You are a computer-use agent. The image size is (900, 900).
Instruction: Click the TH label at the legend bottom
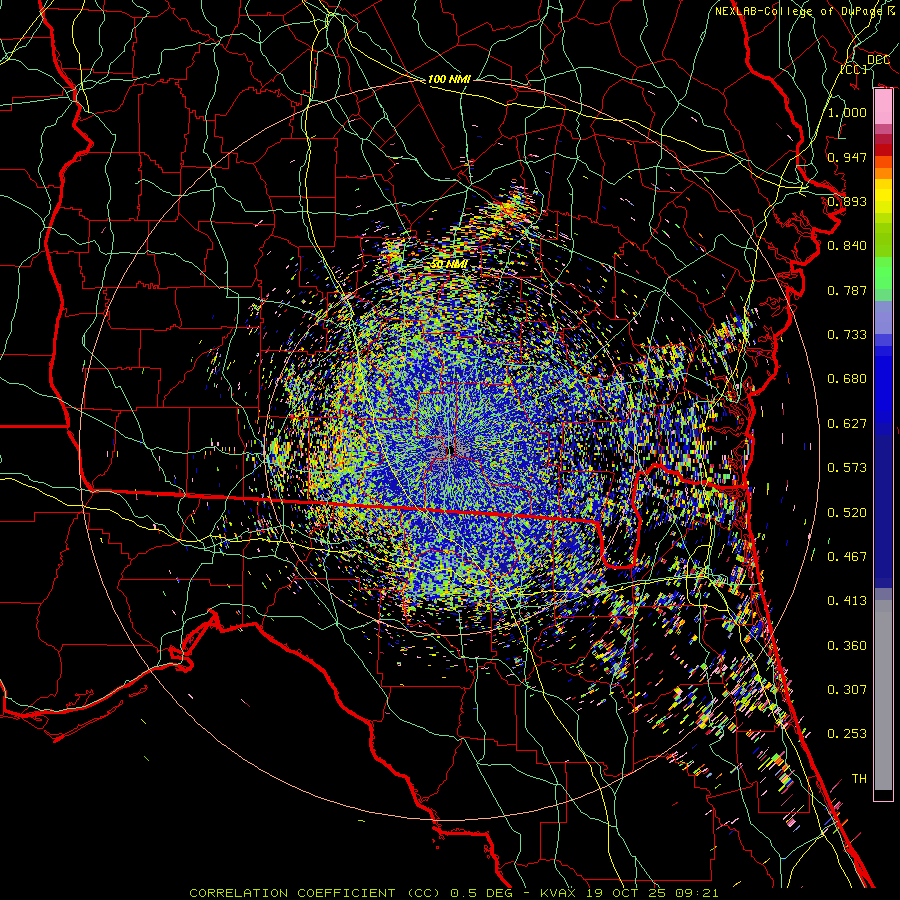click(859, 779)
